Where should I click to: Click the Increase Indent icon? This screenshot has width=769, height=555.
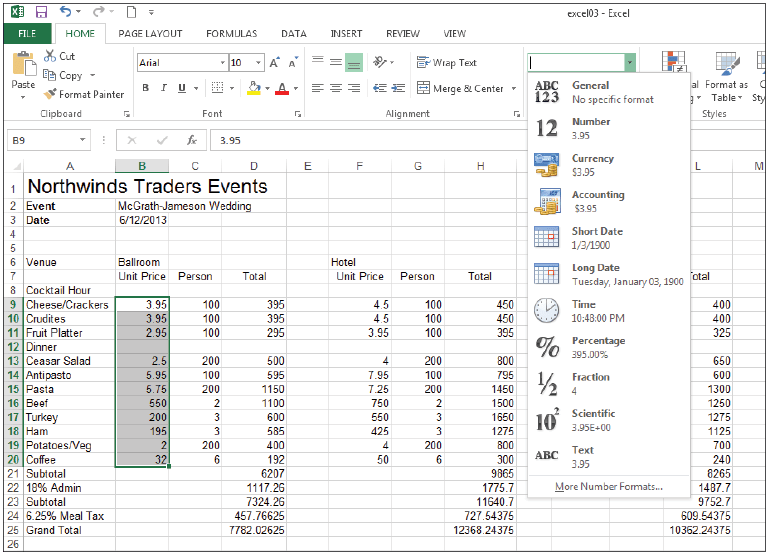(x=398, y=88)
